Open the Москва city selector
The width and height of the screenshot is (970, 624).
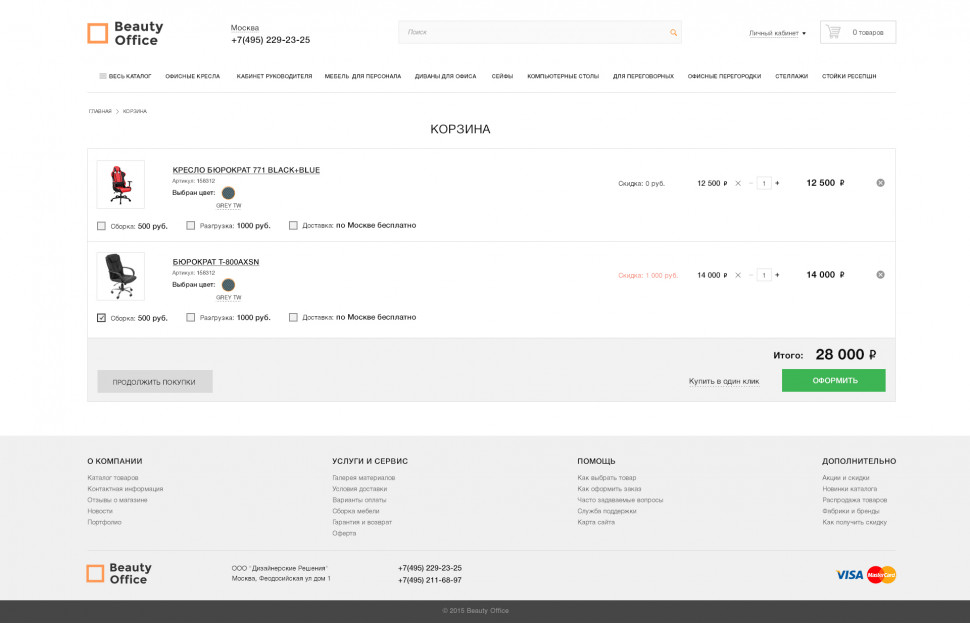click(x=245, y=28)
